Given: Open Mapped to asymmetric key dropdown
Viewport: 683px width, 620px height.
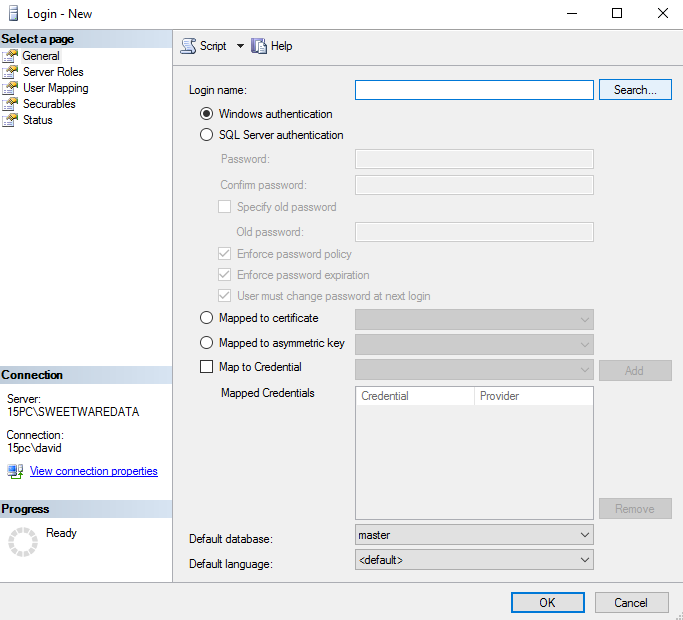Looking at the screenshot, I should click(474, 344).
